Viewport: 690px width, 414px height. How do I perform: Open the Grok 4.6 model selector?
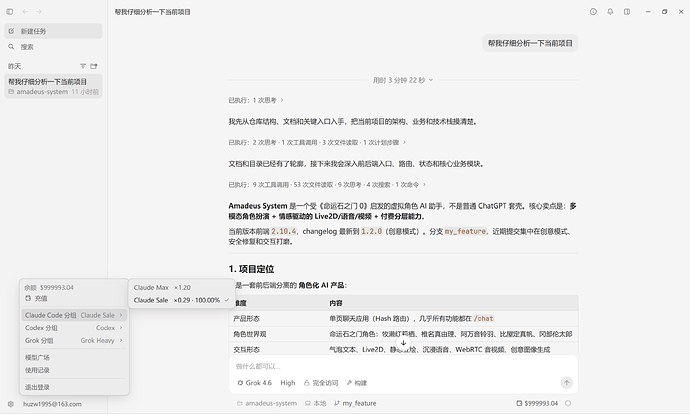point(254,383)
